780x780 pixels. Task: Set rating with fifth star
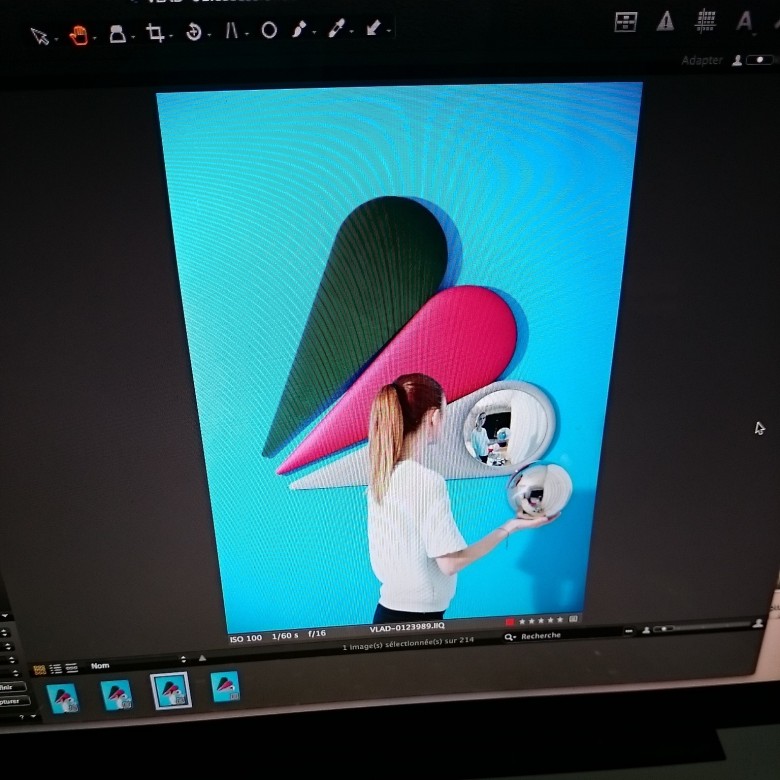point(560,620)
